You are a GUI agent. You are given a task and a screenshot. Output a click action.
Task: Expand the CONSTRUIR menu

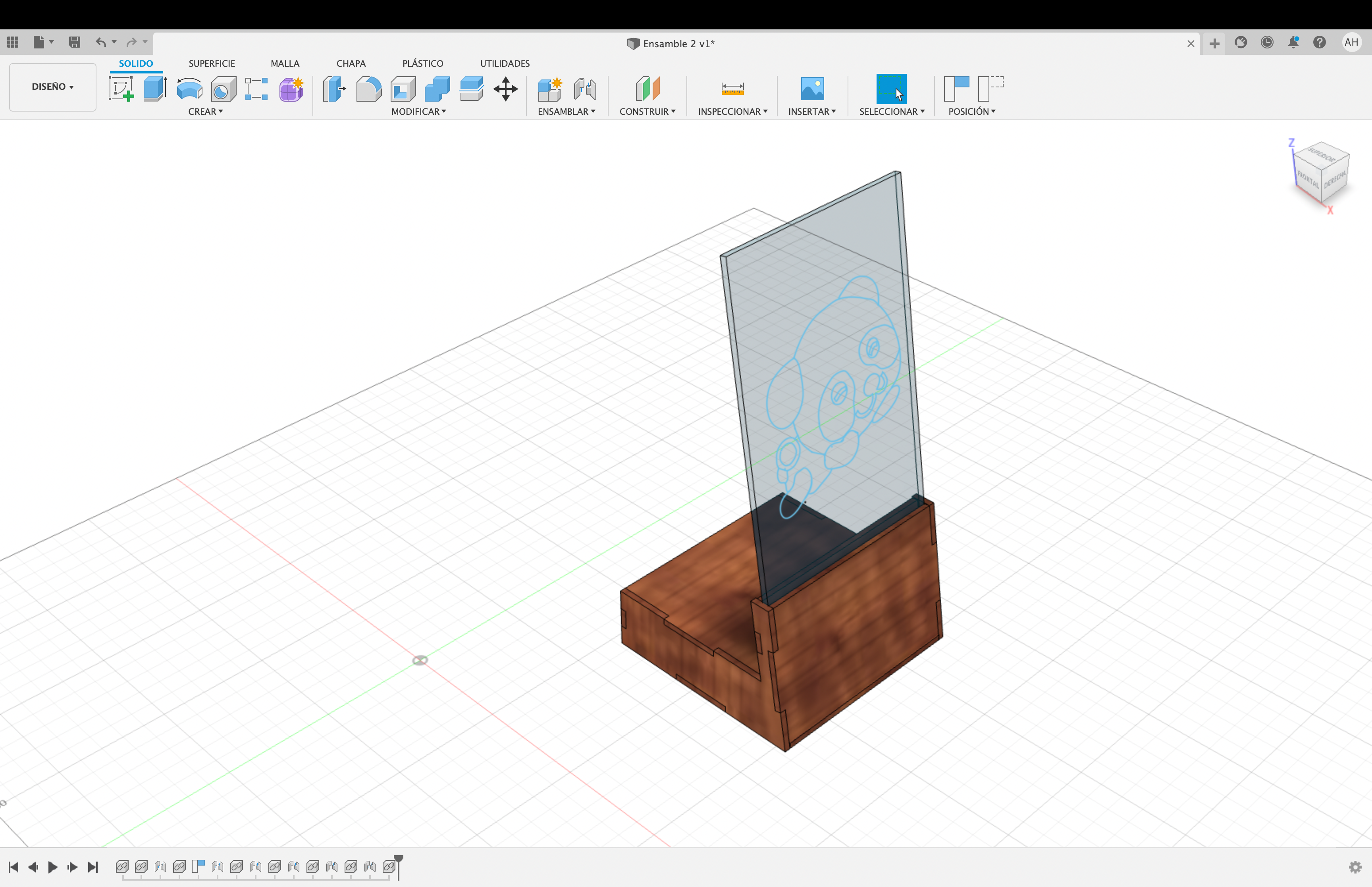(647, 112)
